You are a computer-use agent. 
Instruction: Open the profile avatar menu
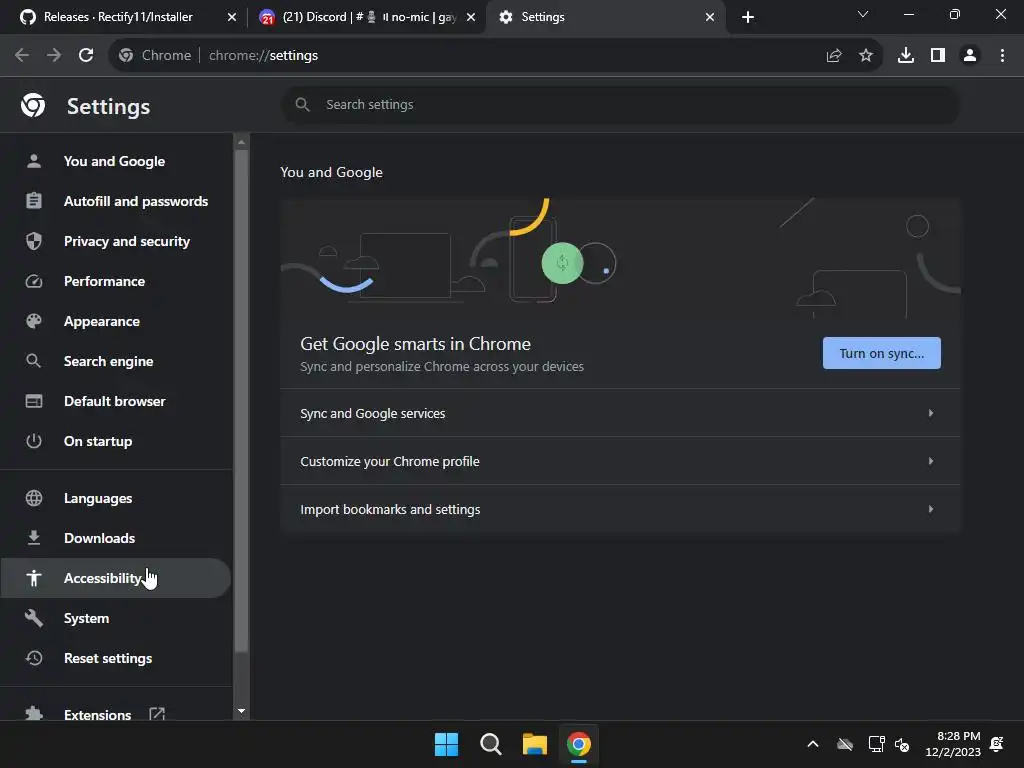tap(970, 56)
